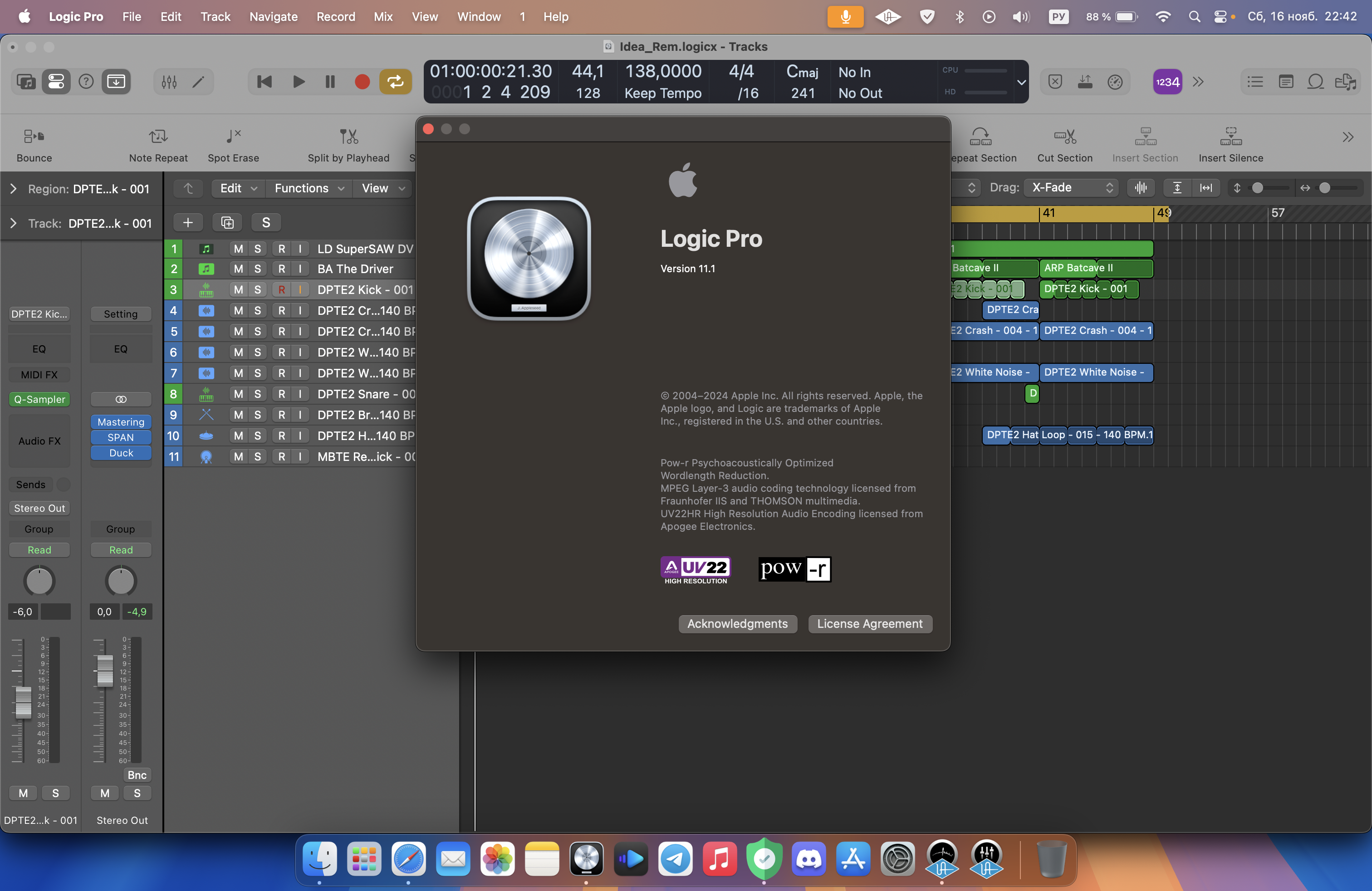Open the Mix menu
Screen dimensions: 1372x891
[383, 17]
